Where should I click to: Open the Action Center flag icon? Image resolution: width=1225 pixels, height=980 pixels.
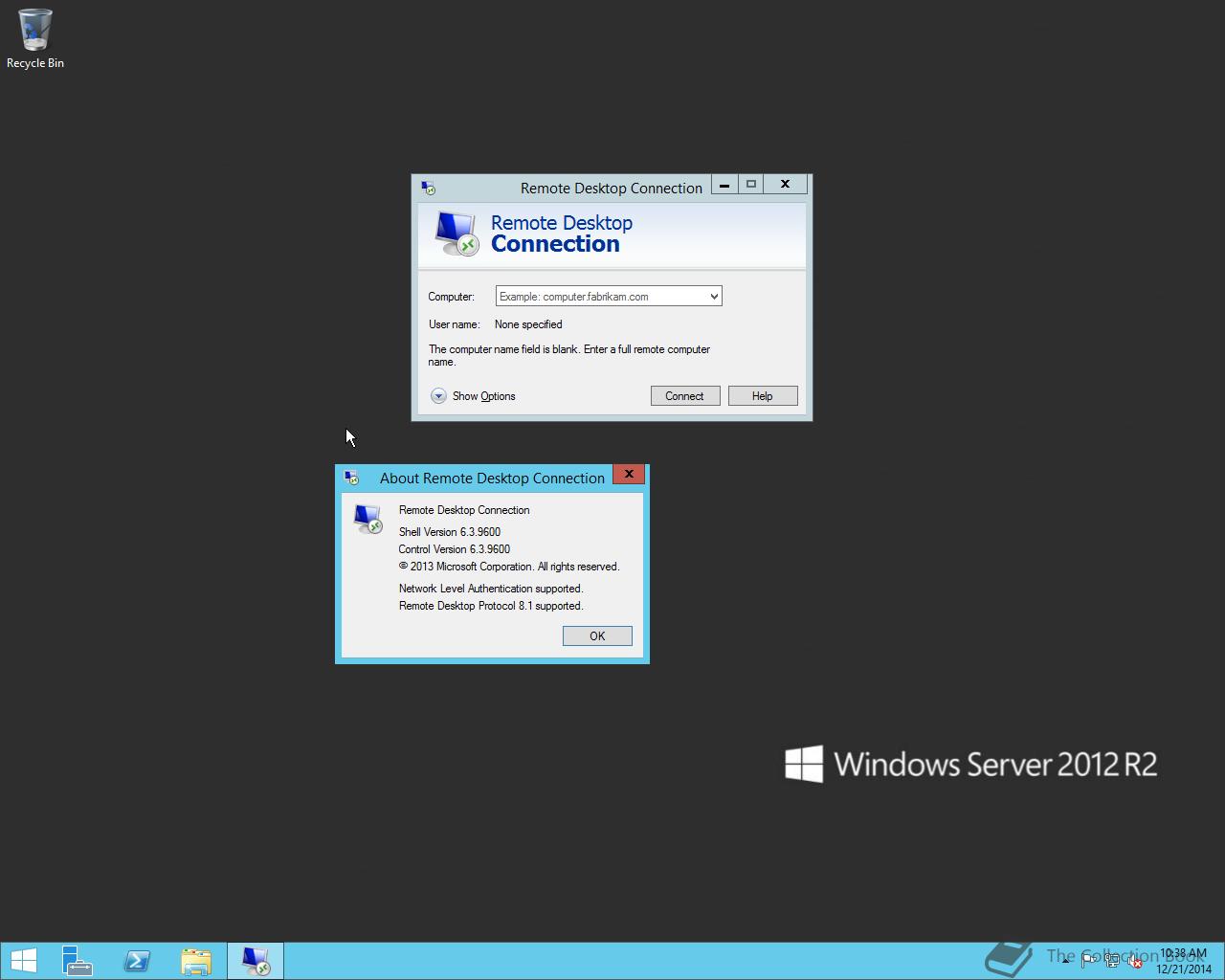[x=1089, y=960]
